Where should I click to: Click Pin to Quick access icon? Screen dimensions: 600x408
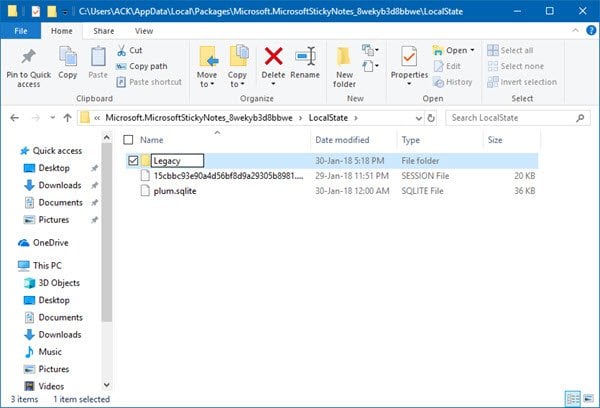(x=28, y=57)
